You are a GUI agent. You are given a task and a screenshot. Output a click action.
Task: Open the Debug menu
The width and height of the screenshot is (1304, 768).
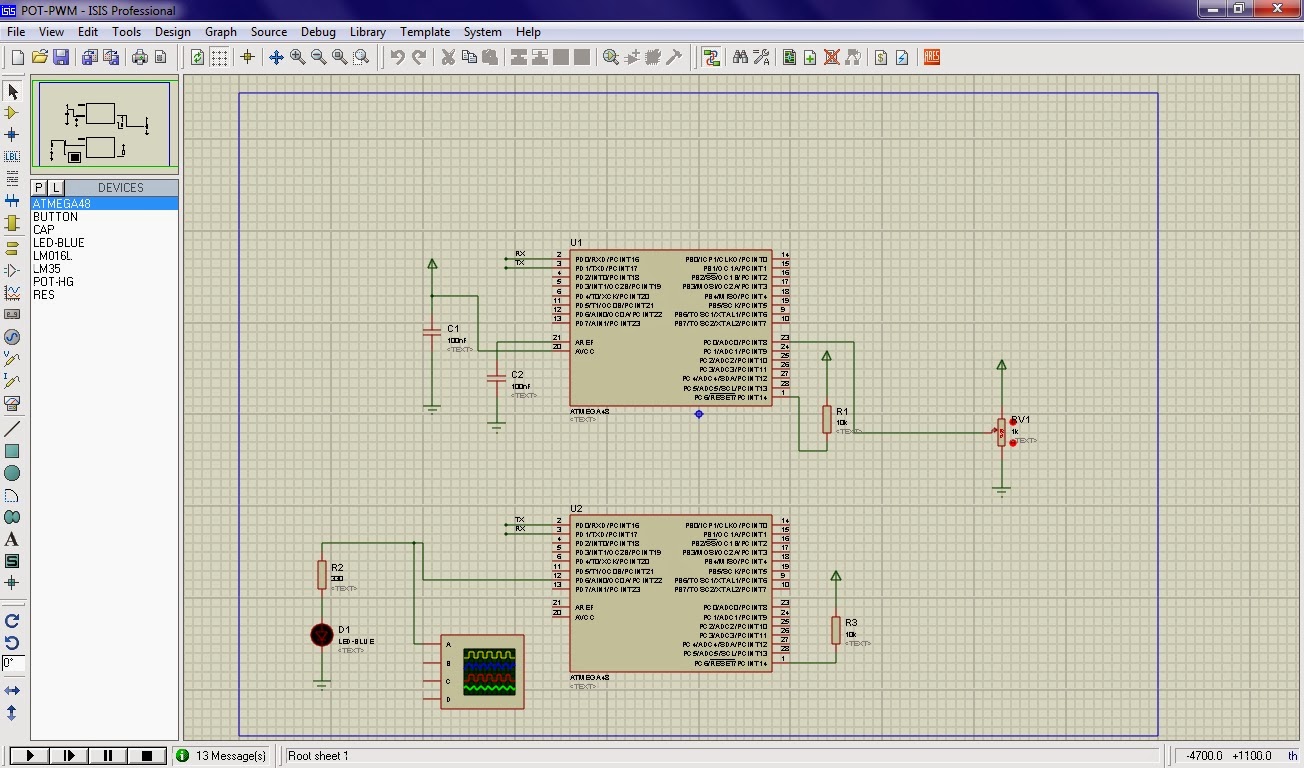(x=318, y=31)
